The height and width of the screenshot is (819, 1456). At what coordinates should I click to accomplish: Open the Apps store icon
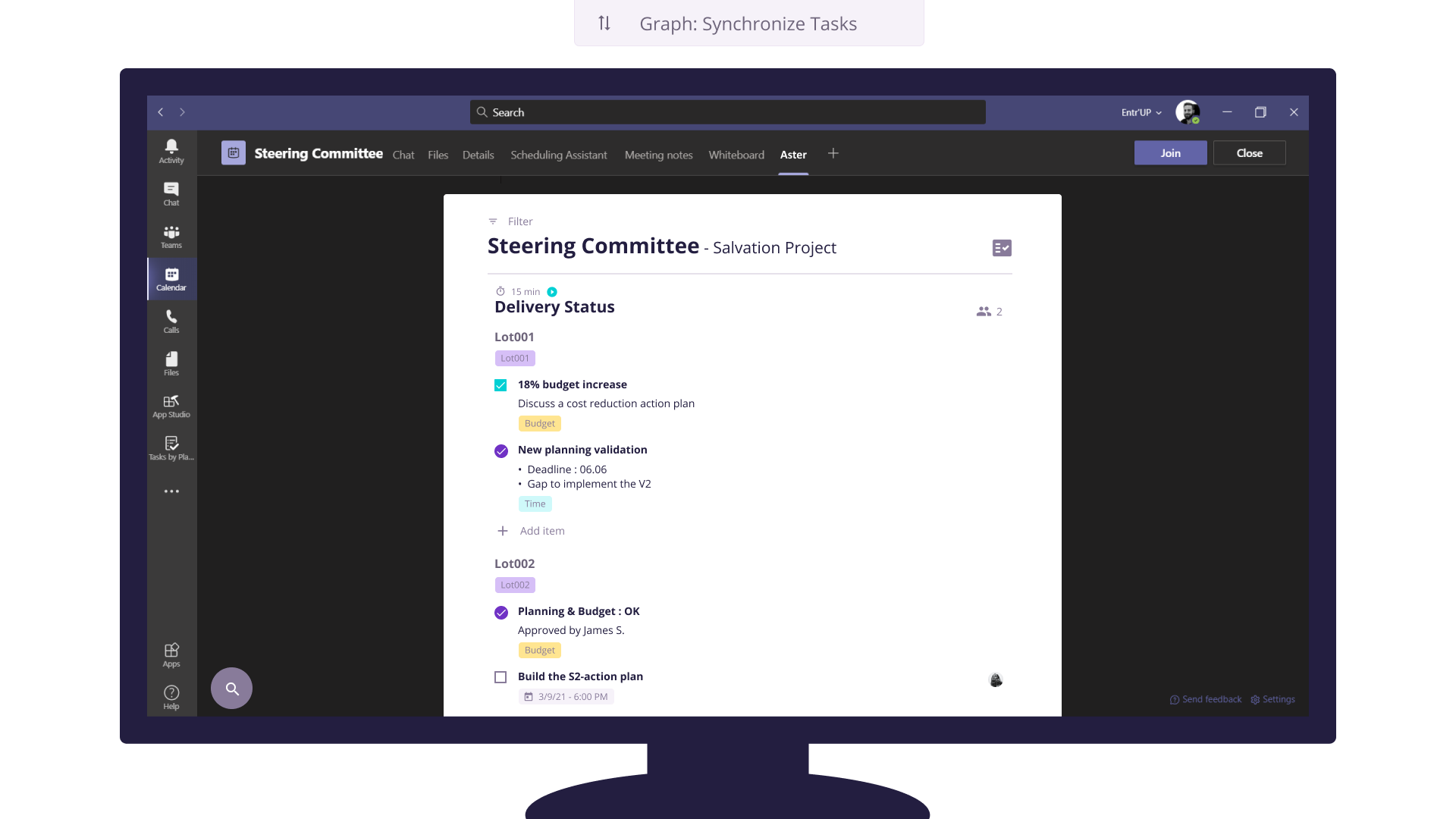coord(171,654)
